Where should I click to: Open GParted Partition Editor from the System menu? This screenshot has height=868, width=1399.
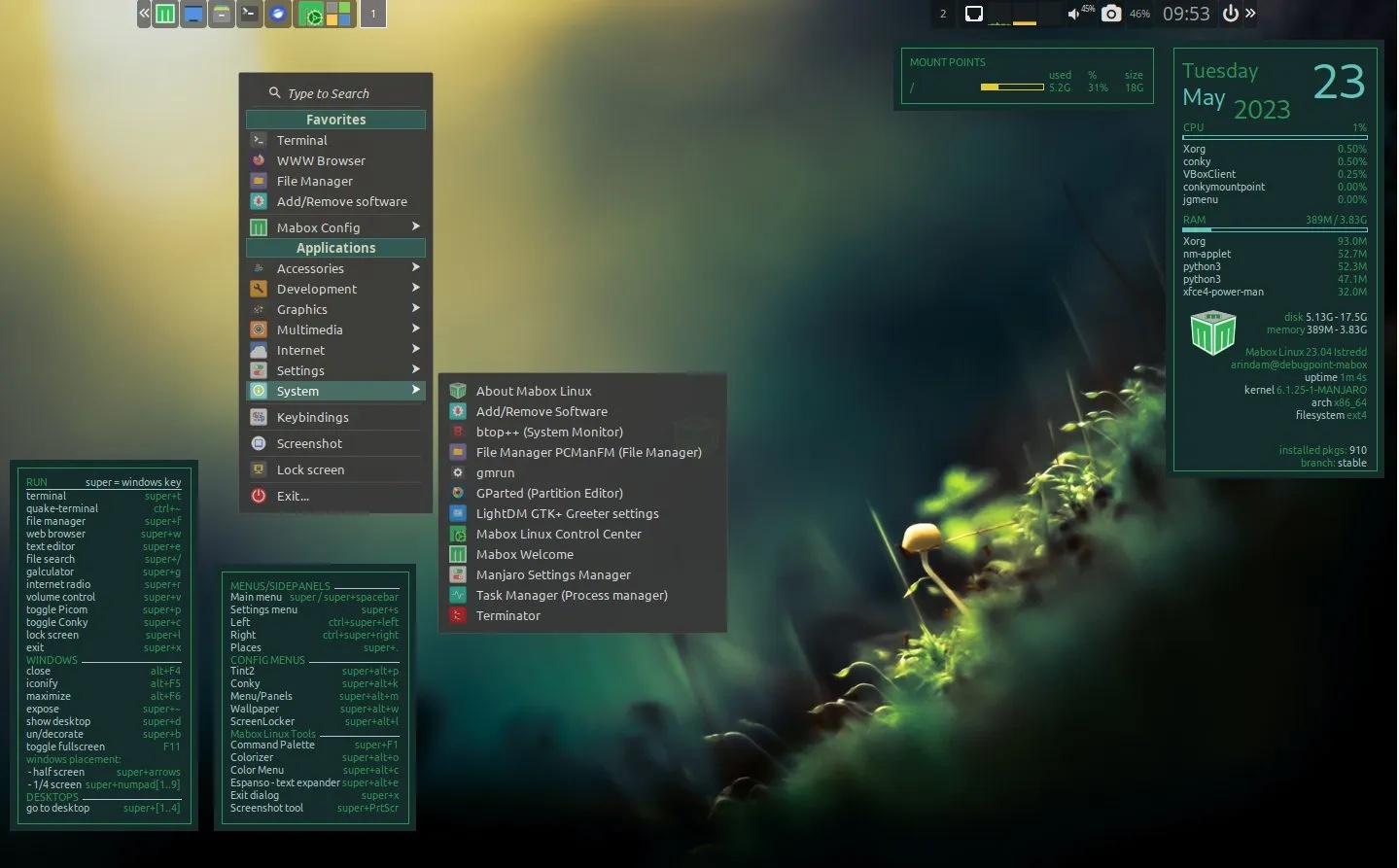point(549,493)
